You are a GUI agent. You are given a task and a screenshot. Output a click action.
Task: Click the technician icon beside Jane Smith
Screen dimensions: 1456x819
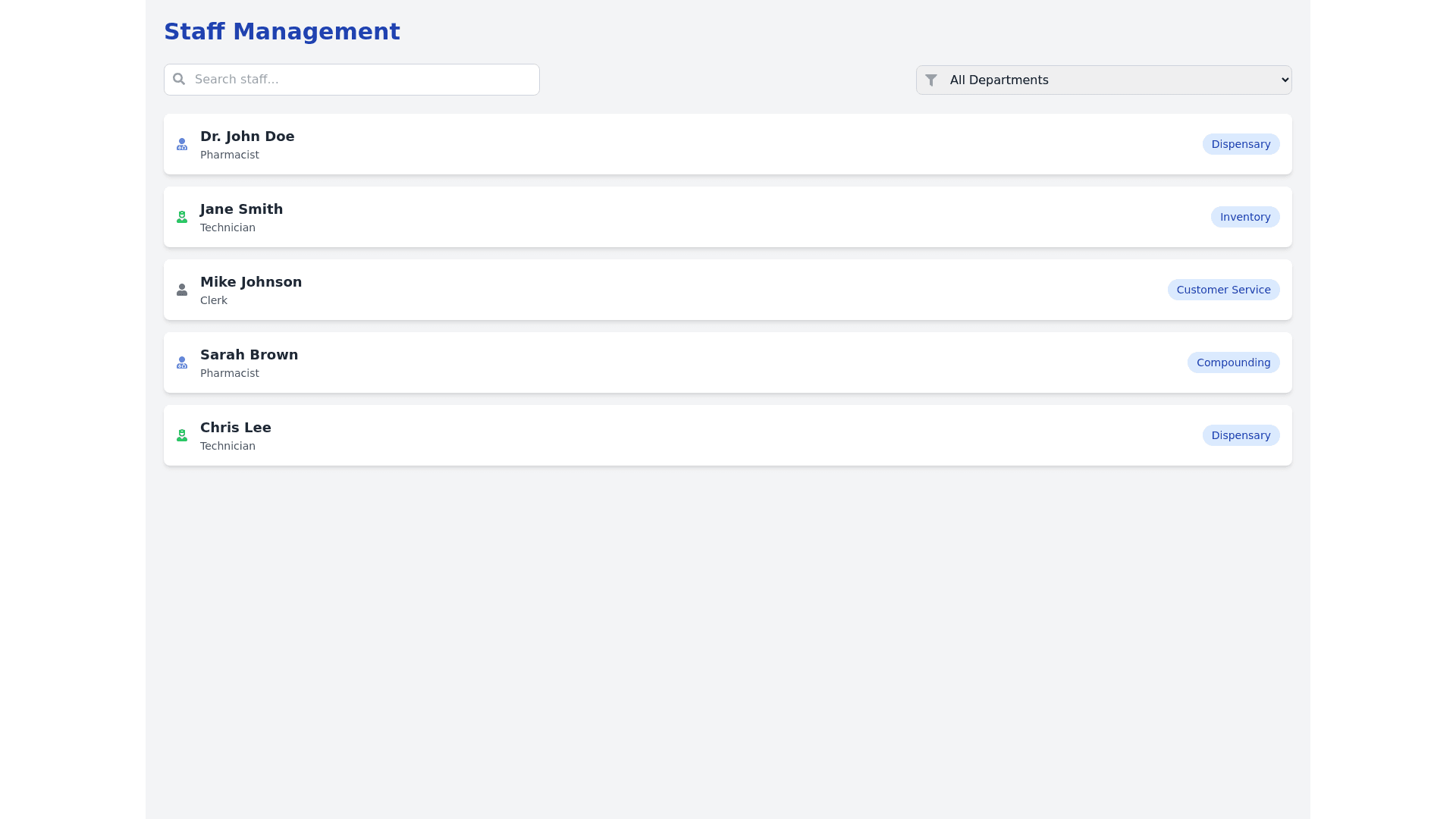pyautogui.click(x=182, y=217)
